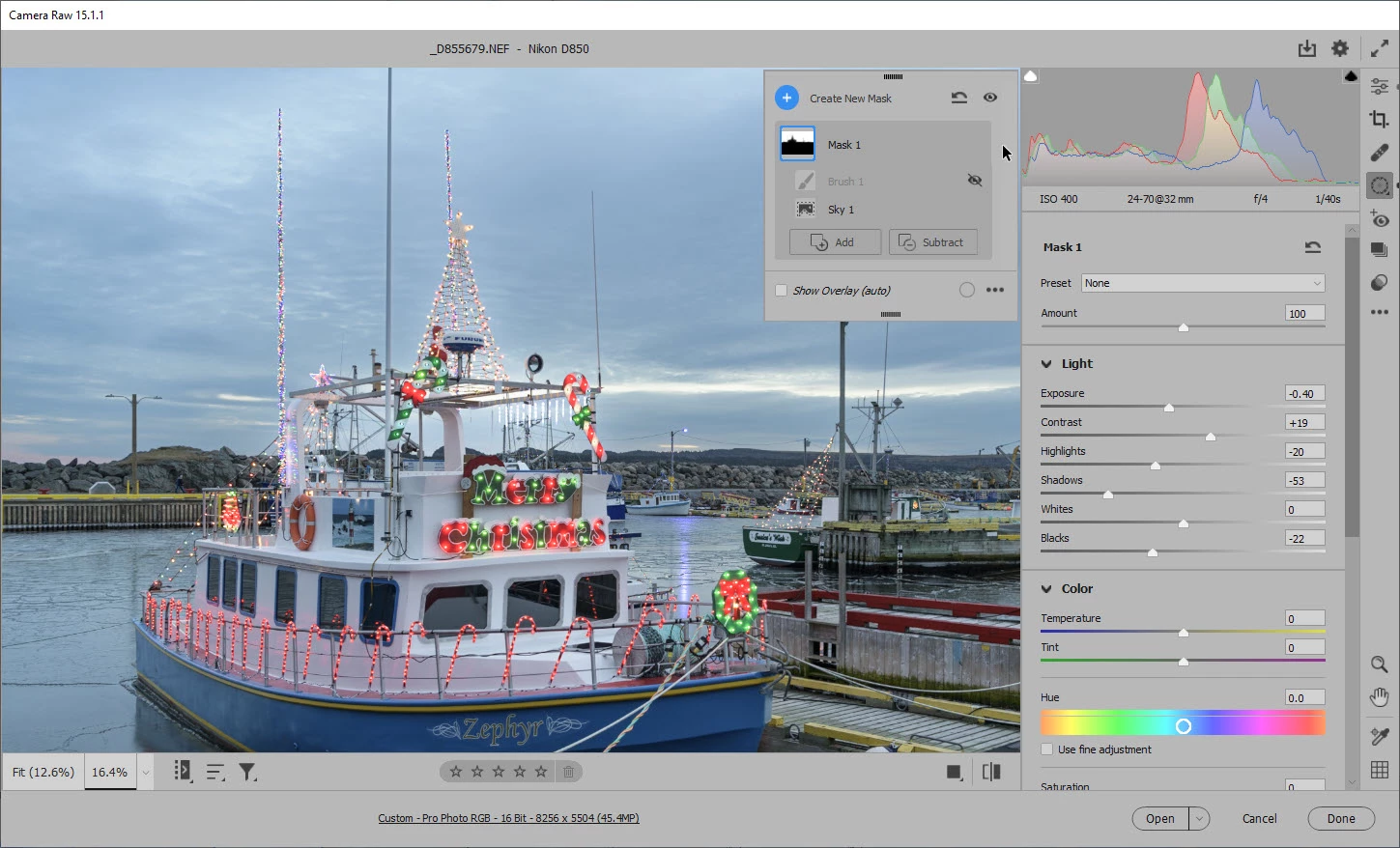Click the Highlights value field -20

coord(1304,451)
